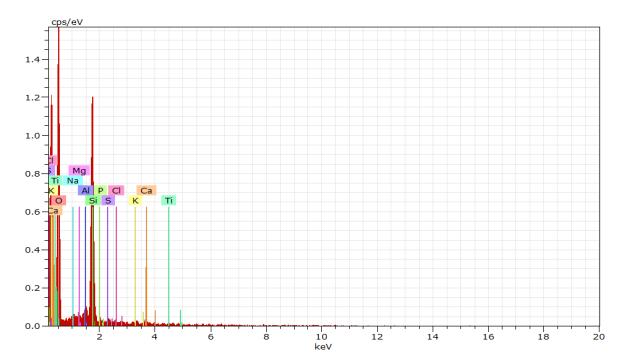This screenshot has height=364, width=621.
Task: Select the y-axis tick label 0.8
Action: click(32, 174)
